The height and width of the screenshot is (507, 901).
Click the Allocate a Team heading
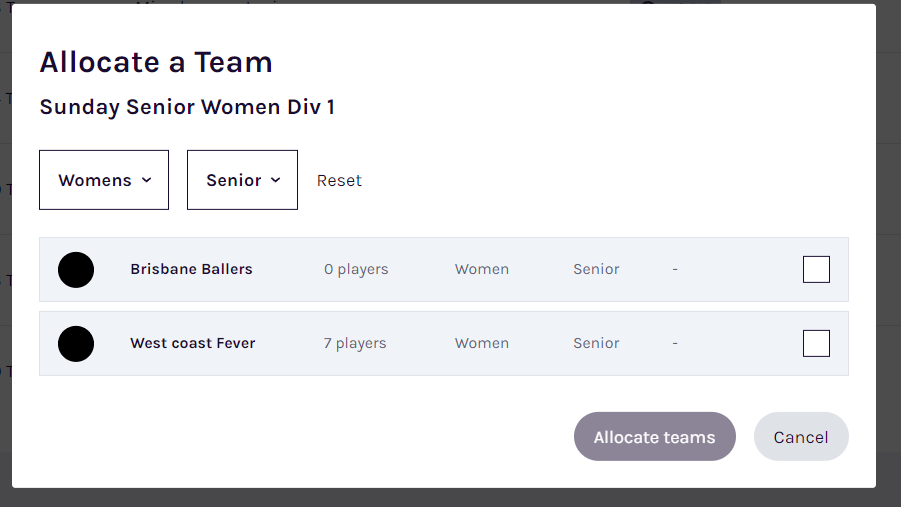(156, 62)
